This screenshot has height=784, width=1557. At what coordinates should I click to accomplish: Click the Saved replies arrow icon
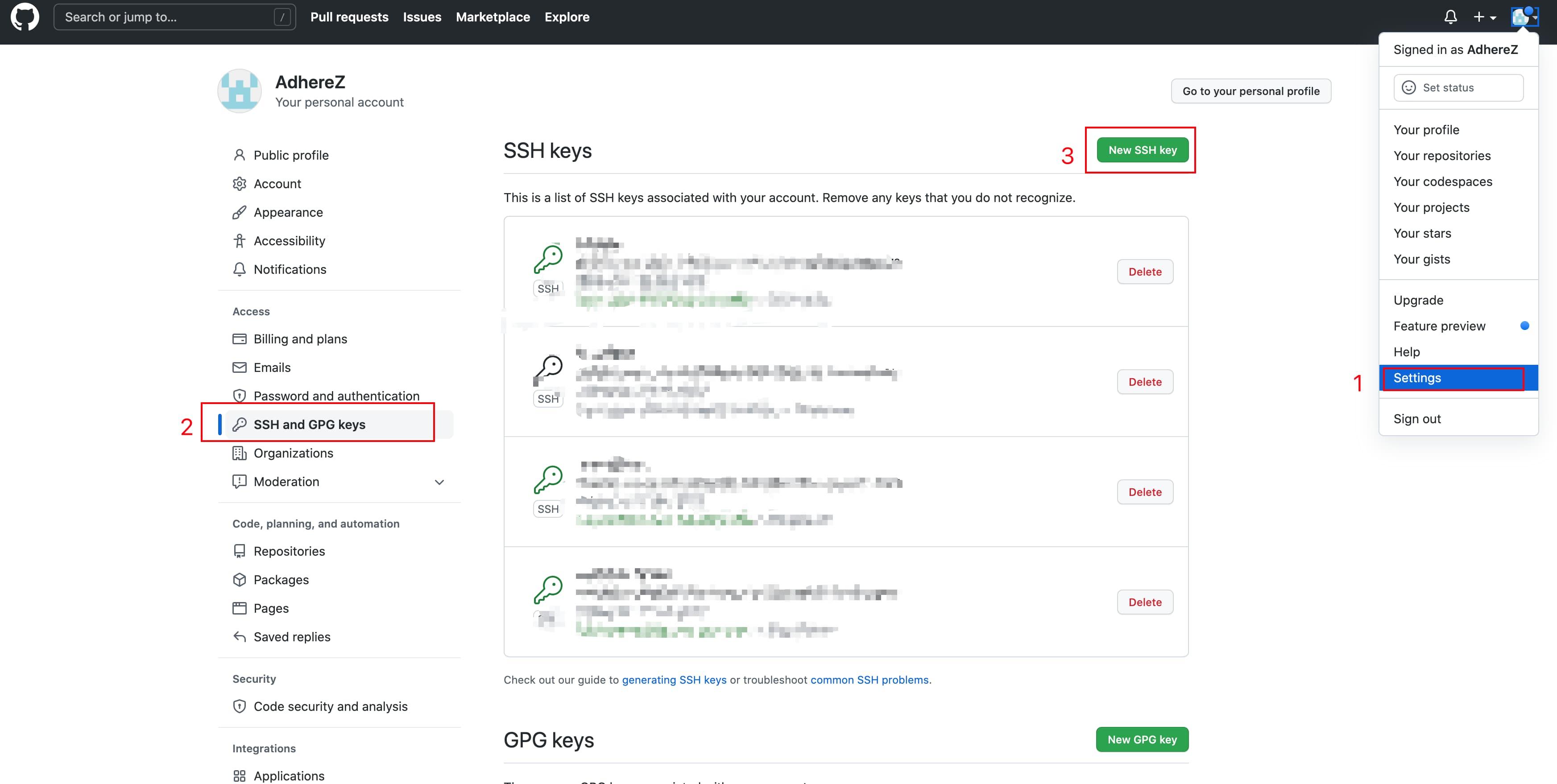(240, 637)
